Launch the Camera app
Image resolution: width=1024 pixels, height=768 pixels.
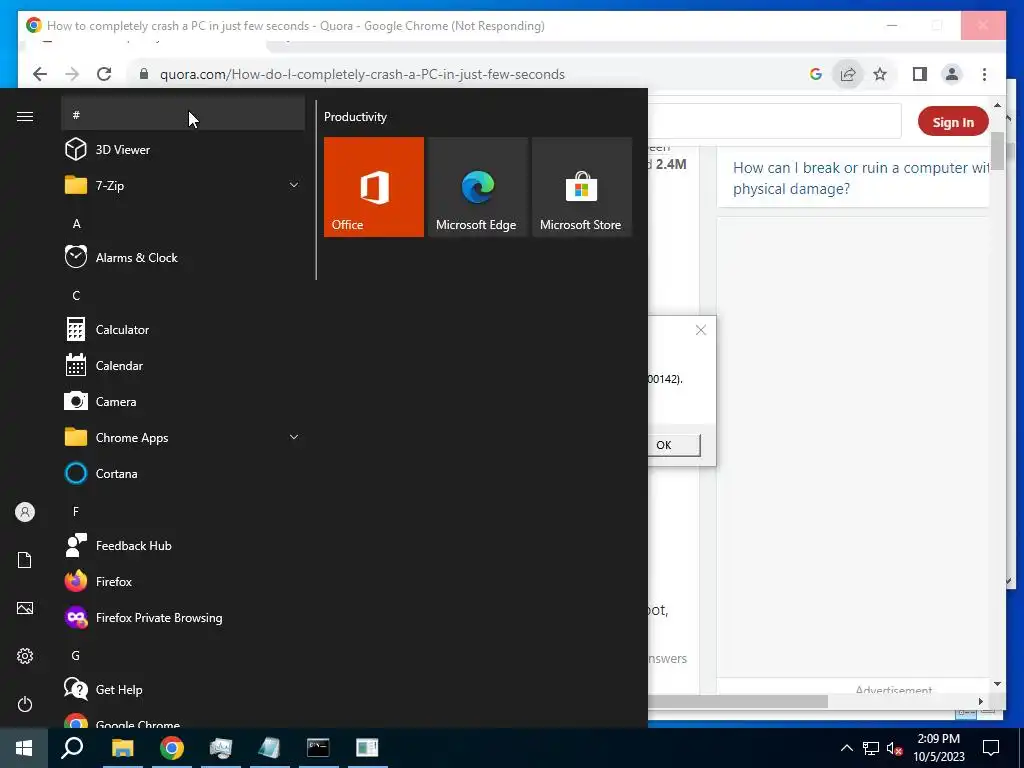tap(183, 402)
